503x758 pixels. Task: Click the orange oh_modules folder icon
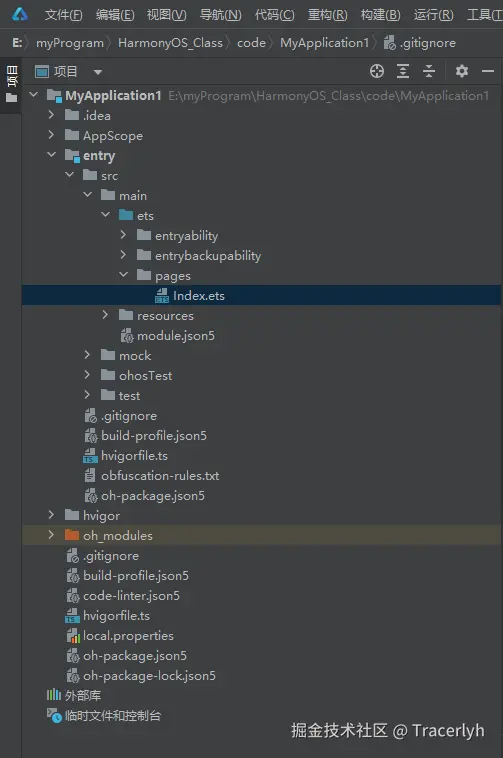[72, 535]
